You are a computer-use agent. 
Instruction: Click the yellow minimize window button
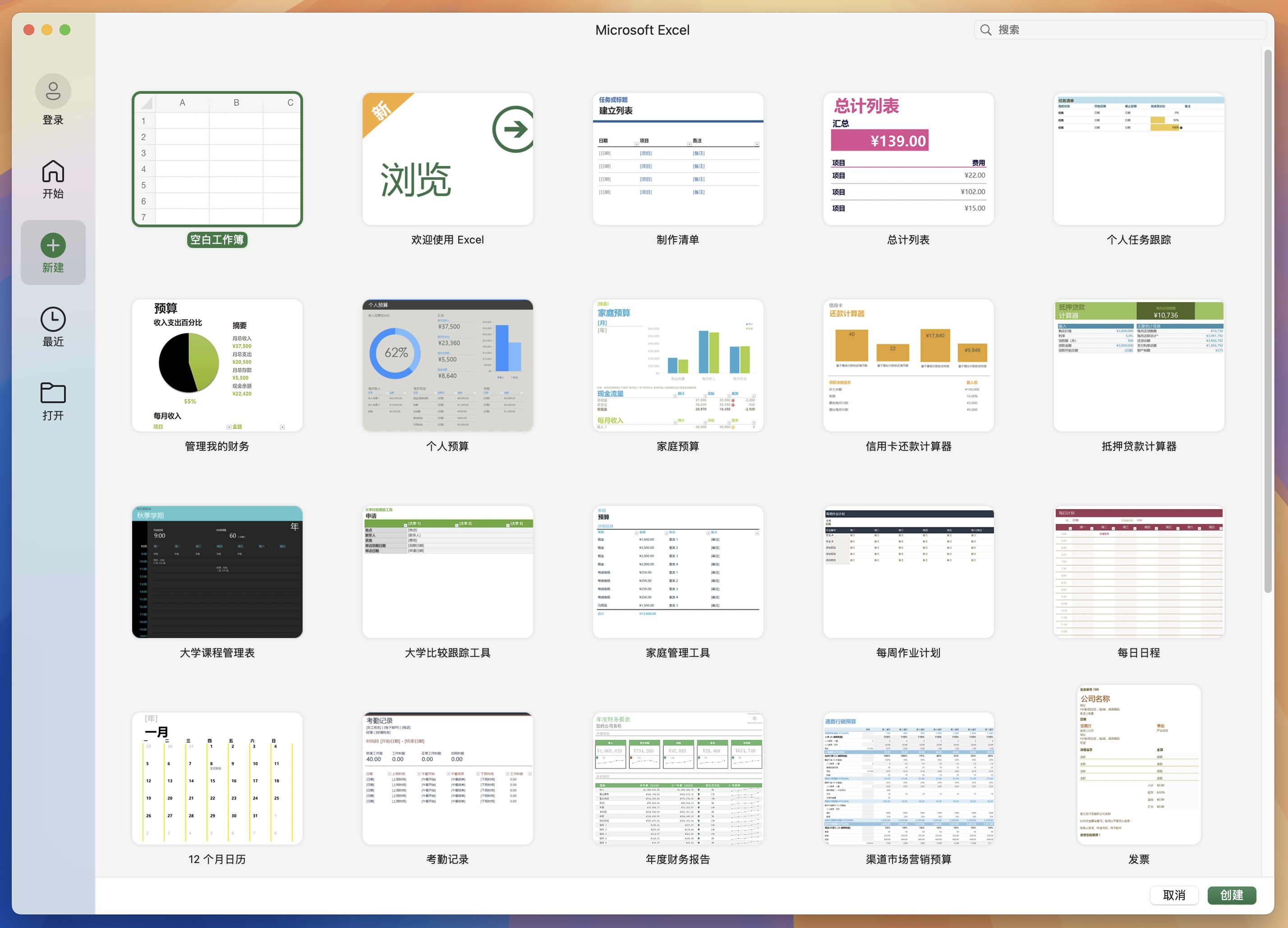(x=47, y=29)
